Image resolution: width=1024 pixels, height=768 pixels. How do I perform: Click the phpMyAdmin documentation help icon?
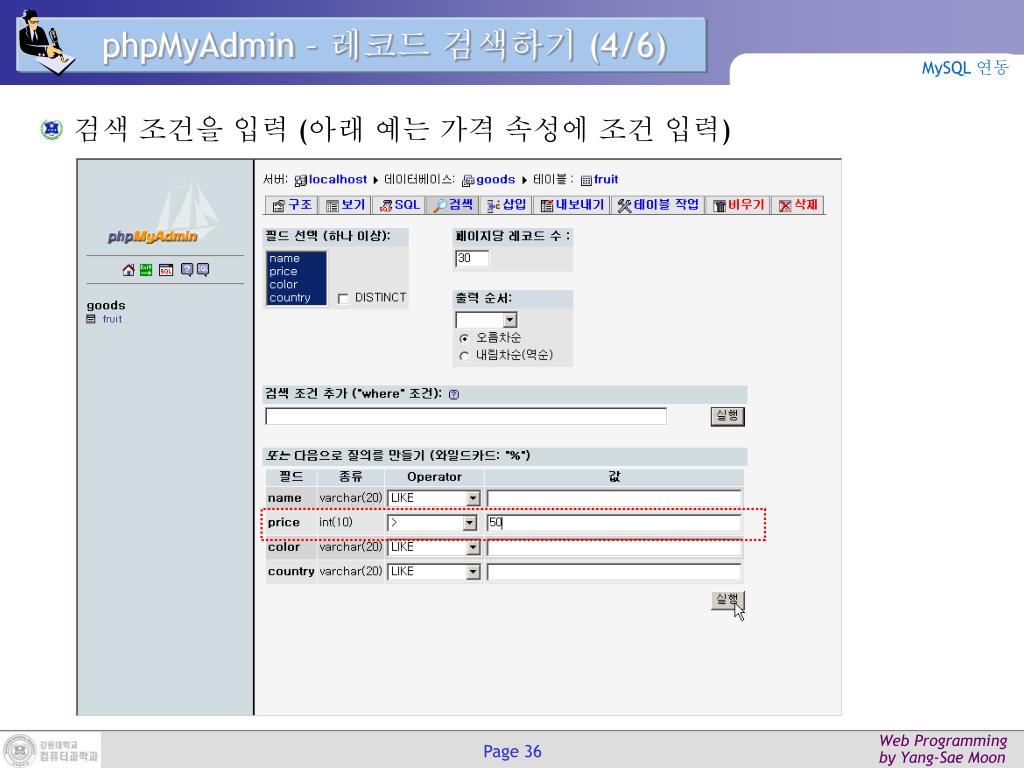(187, 270)
